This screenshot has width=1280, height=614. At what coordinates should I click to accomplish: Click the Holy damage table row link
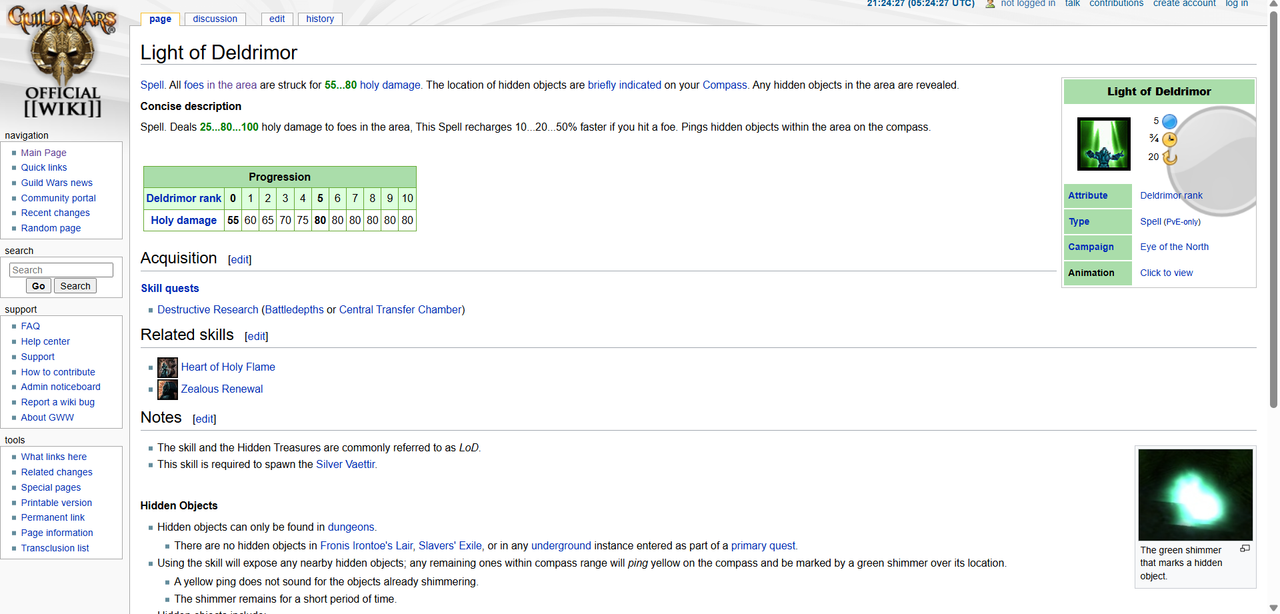184,220
